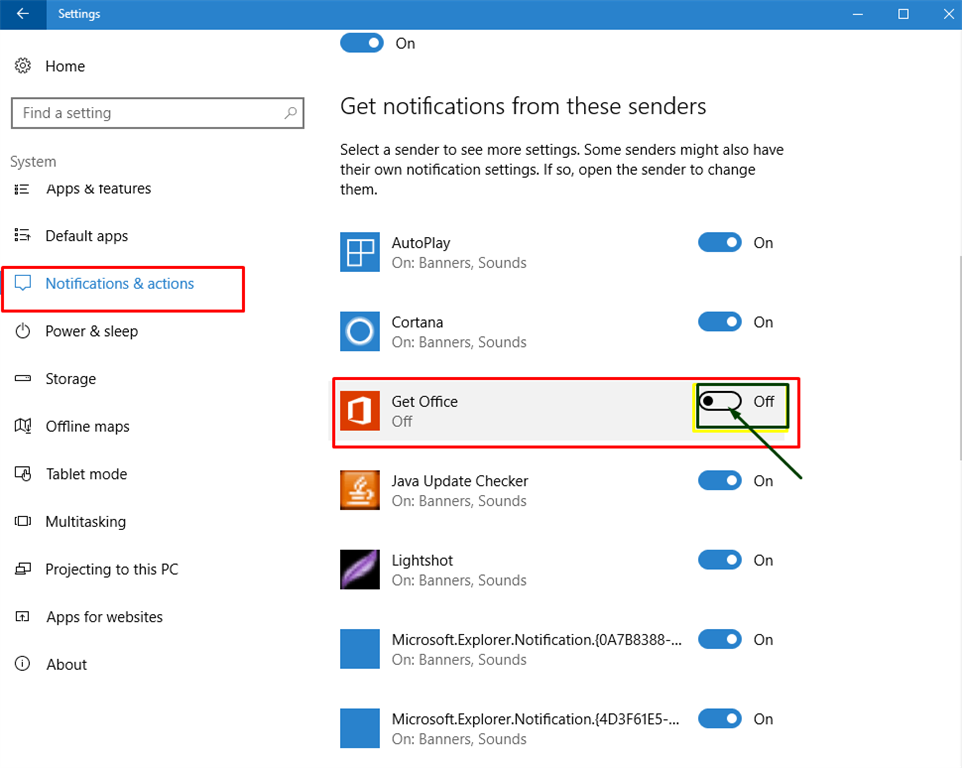The height and width of the screenshot is (768, 962).
Task: Go to Projecting to this PC
Action: coord(112,569)
